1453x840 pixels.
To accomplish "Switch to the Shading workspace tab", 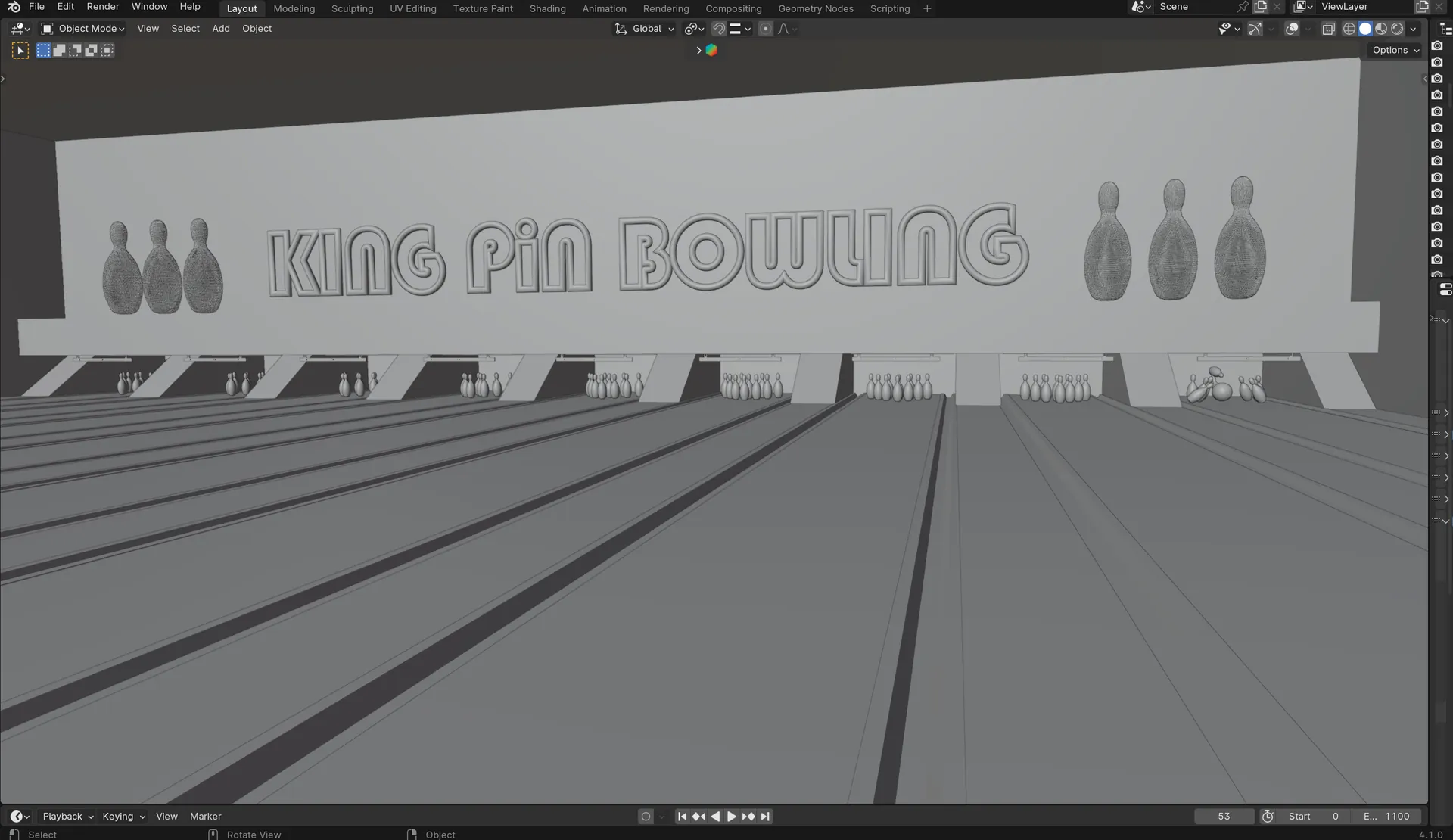I will [547, 8].
